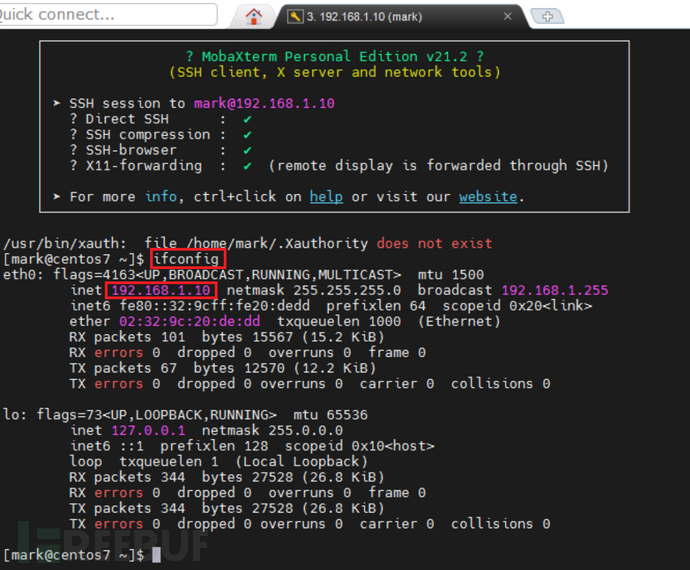The height and width of the screenshot is (570, 690).
Task: Click the '/home/mark/.Xauthority' path text
Action: tap(277, 243)
